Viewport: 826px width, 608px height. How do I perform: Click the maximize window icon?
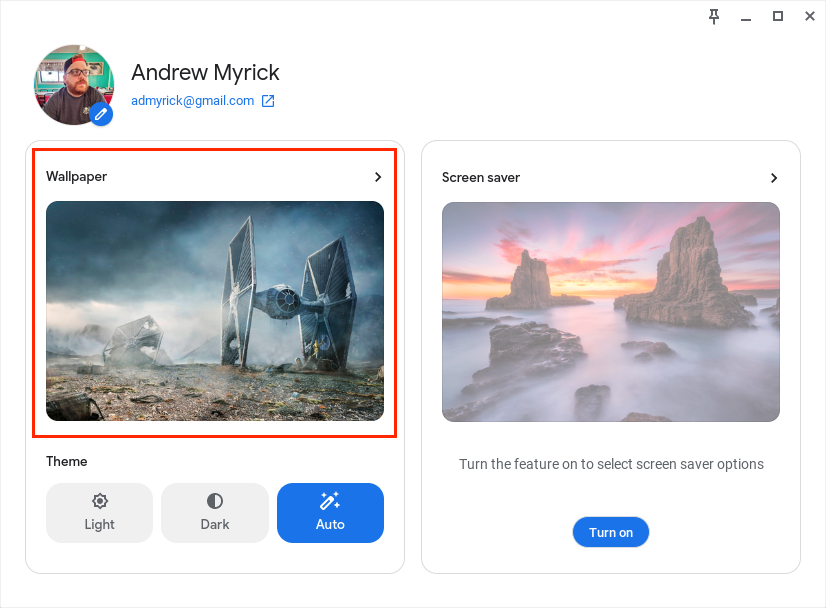point(777,16)
